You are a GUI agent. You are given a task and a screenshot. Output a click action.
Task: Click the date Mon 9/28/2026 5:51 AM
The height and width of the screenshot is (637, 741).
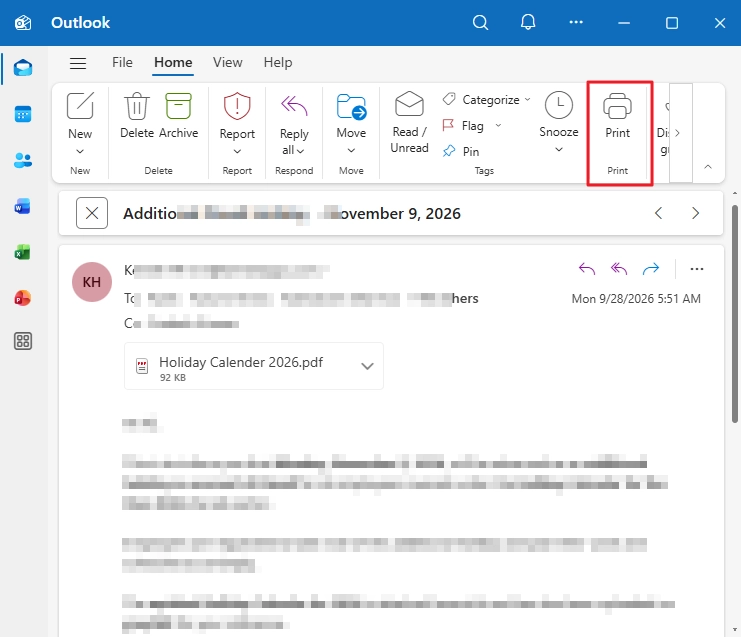click(636, 299)
